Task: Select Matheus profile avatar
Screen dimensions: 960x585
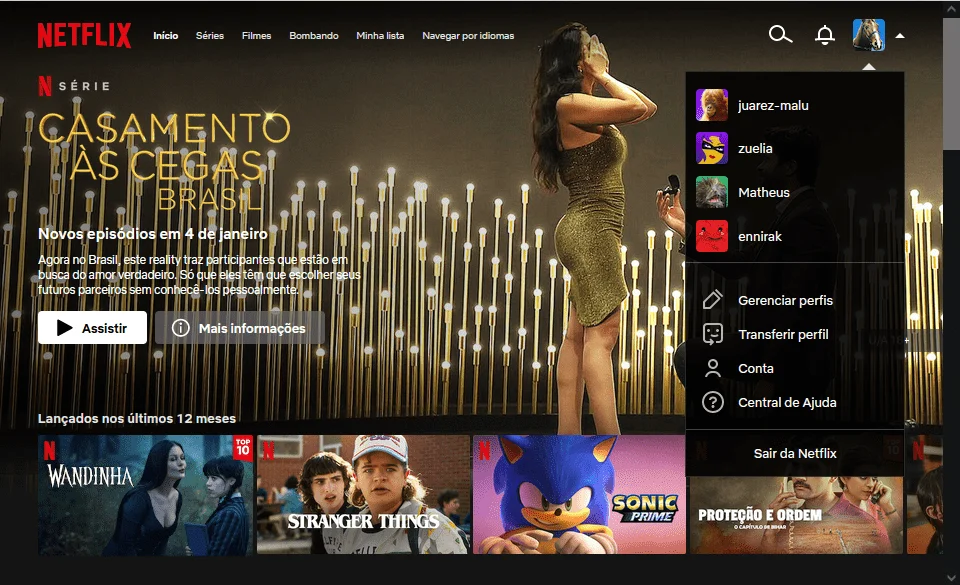Action: (711, 192)
